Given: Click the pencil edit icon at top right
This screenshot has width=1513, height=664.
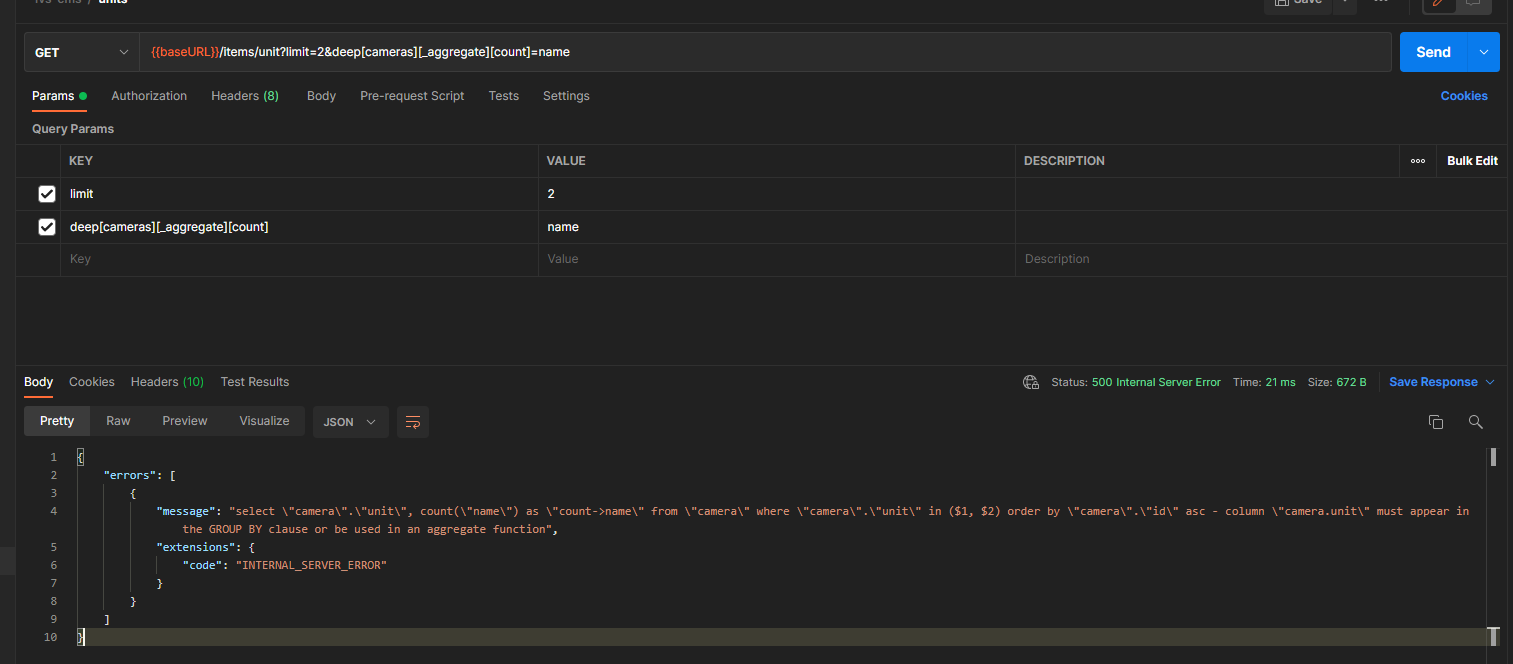Looking at the screenshot, I should tap(1440, 4).
